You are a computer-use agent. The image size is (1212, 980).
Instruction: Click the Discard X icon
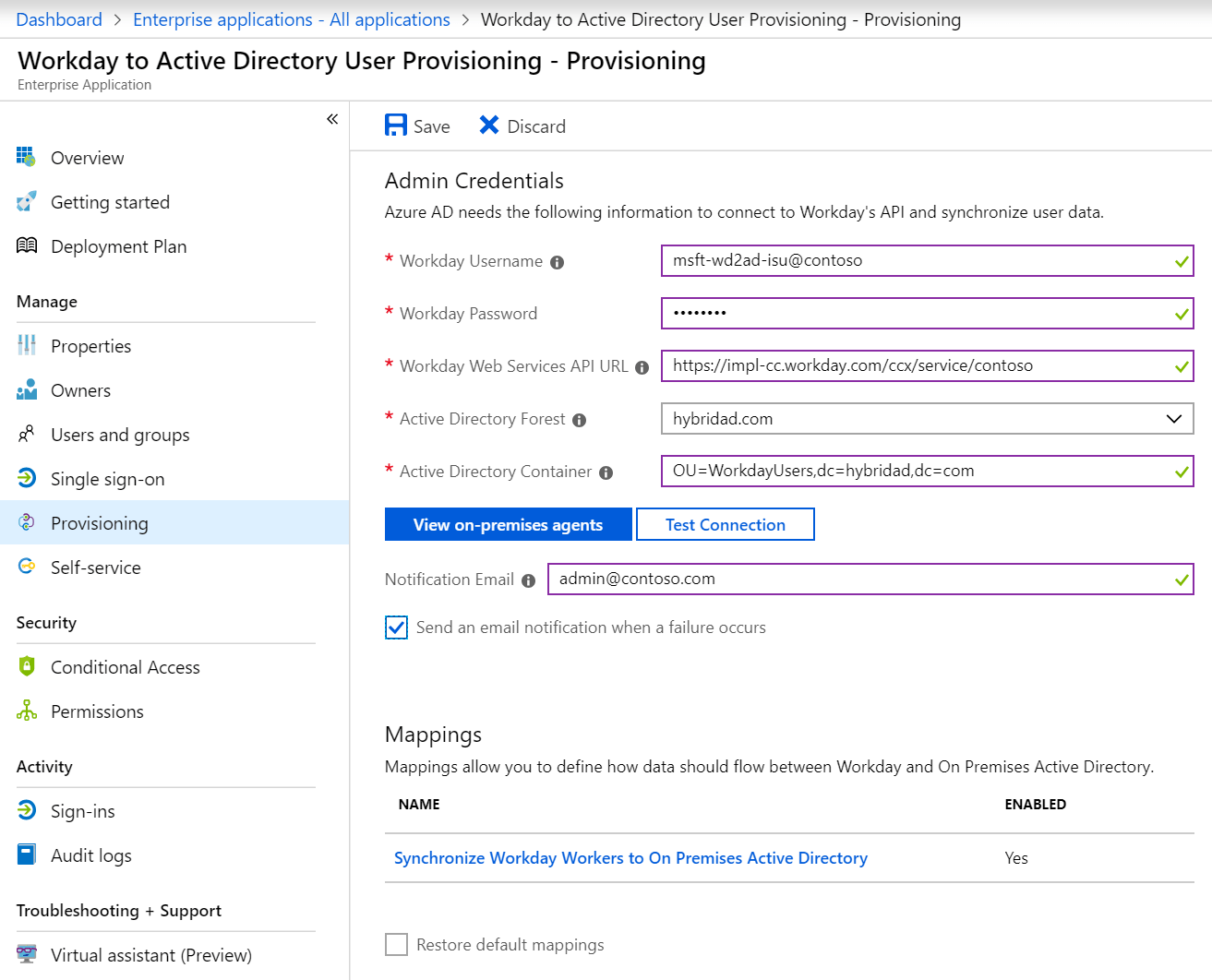click(487, 124)
